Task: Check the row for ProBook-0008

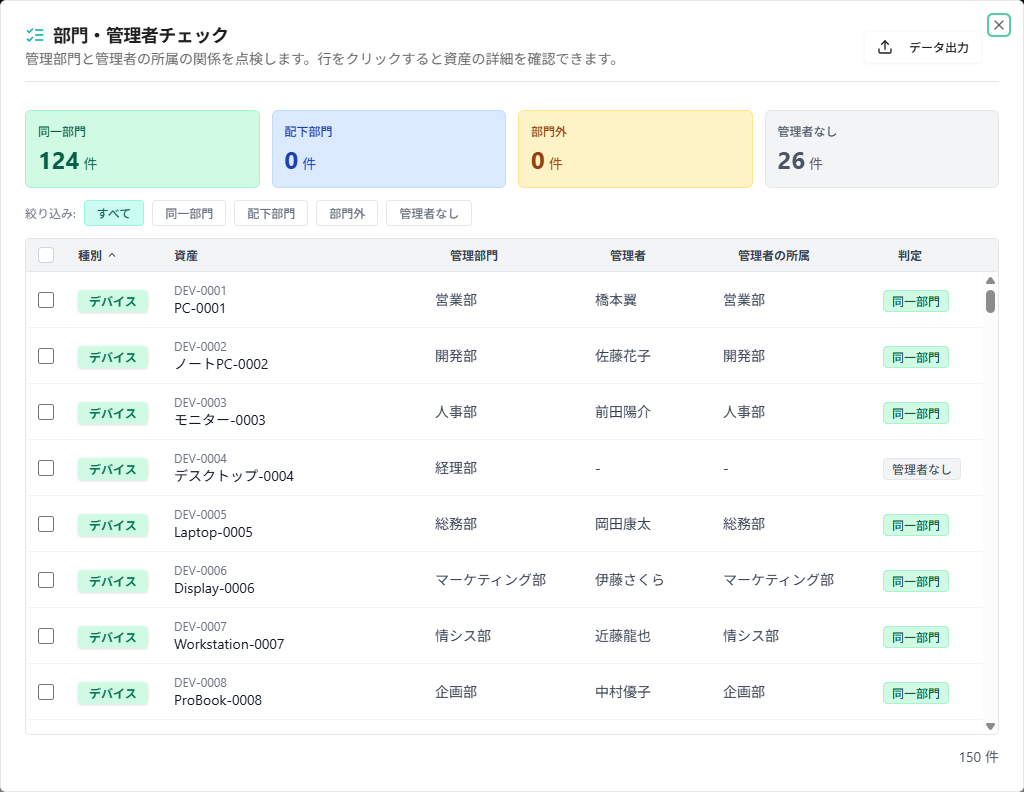Action: tap(46, 692)
